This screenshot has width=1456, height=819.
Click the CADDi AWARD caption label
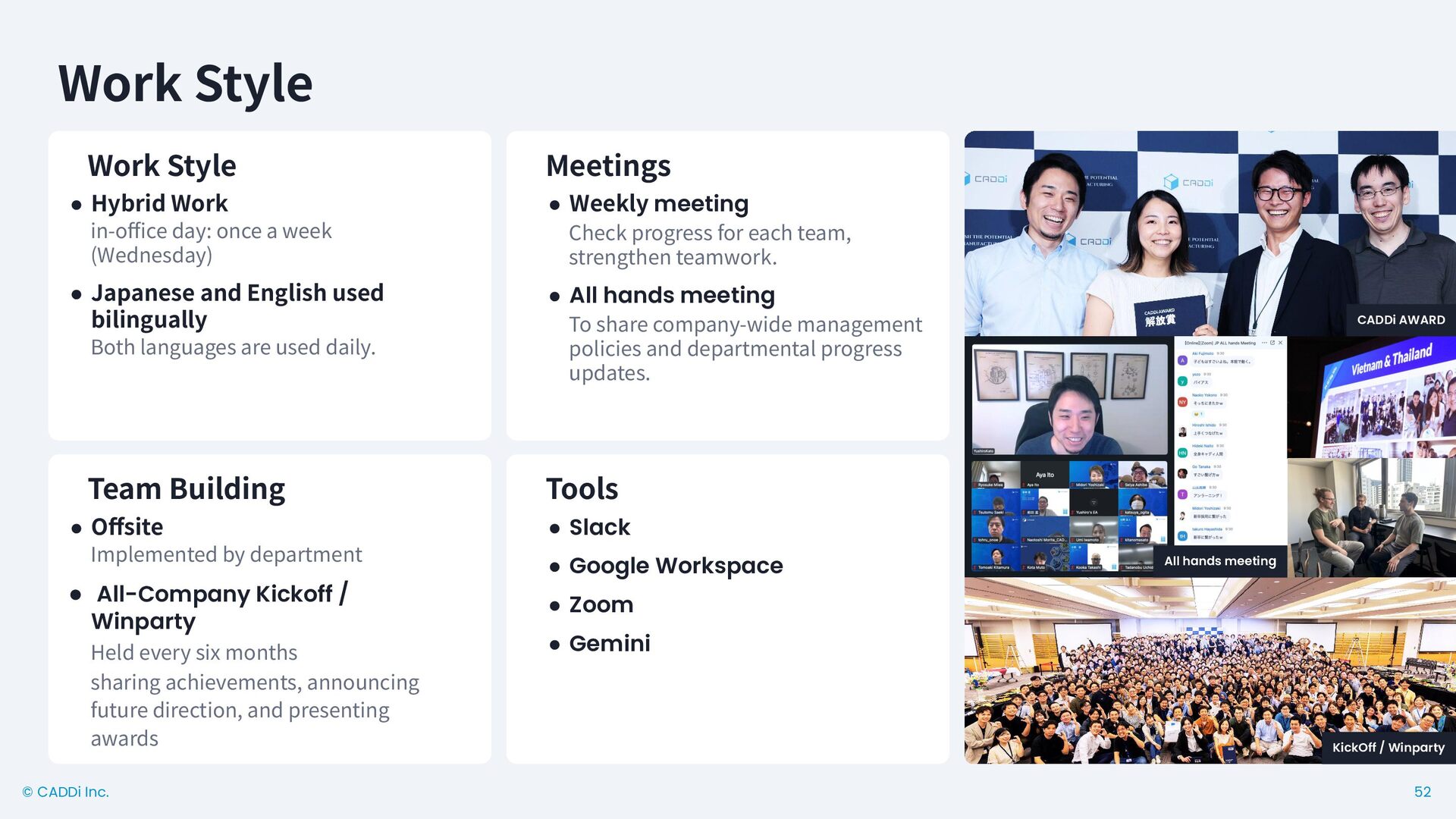pos(1400,320)
